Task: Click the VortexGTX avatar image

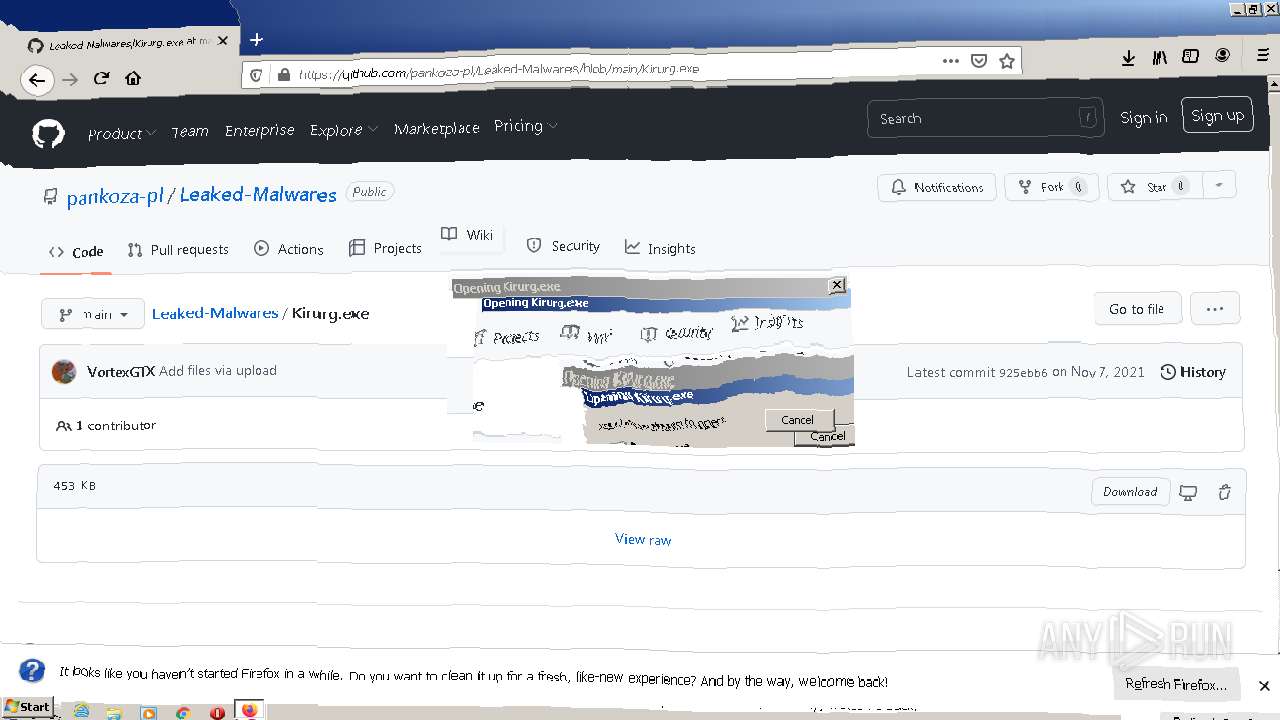Action: pos(64,372)
